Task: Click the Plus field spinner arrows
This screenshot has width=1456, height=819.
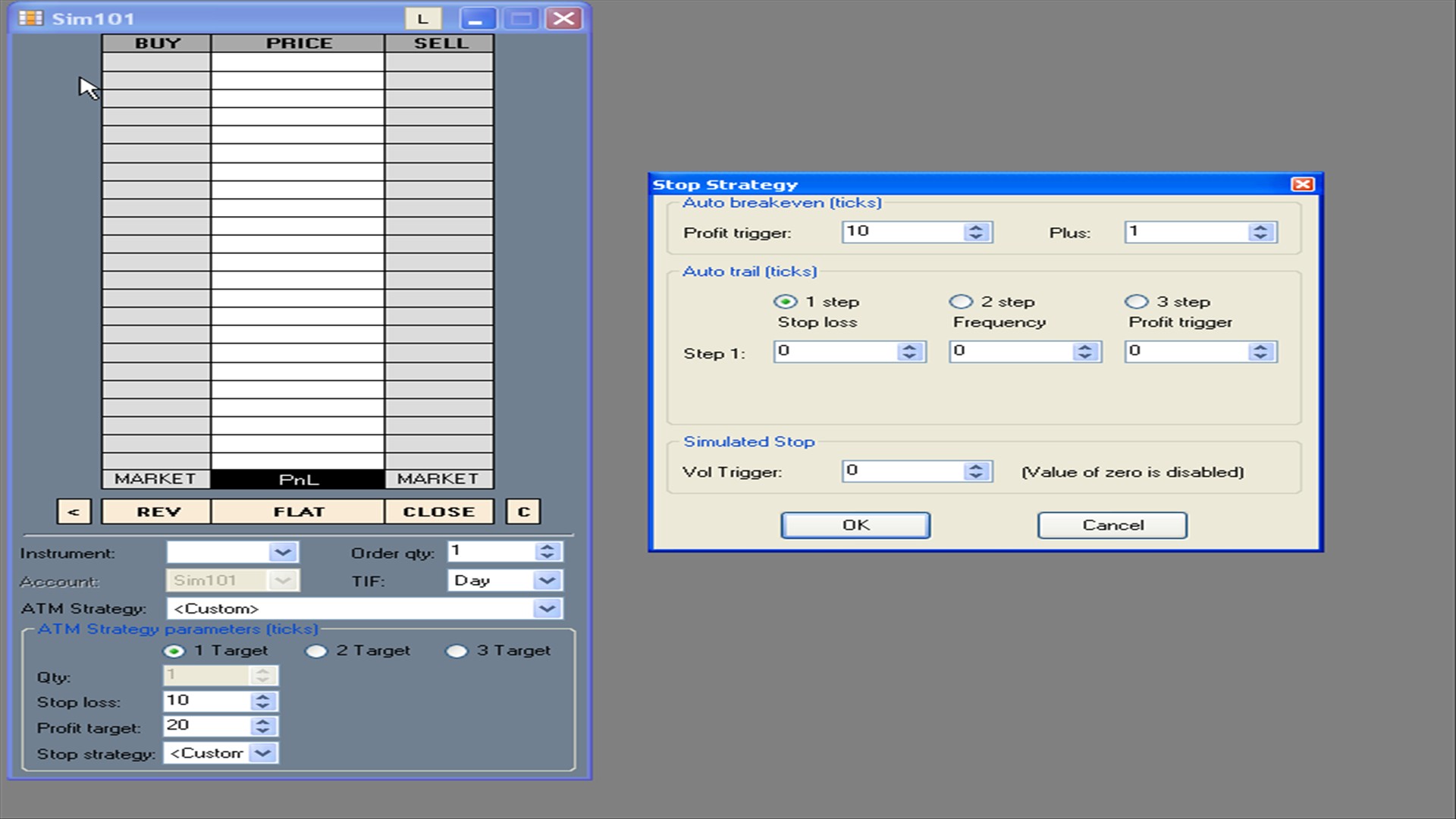Action: coord(1260,232)
